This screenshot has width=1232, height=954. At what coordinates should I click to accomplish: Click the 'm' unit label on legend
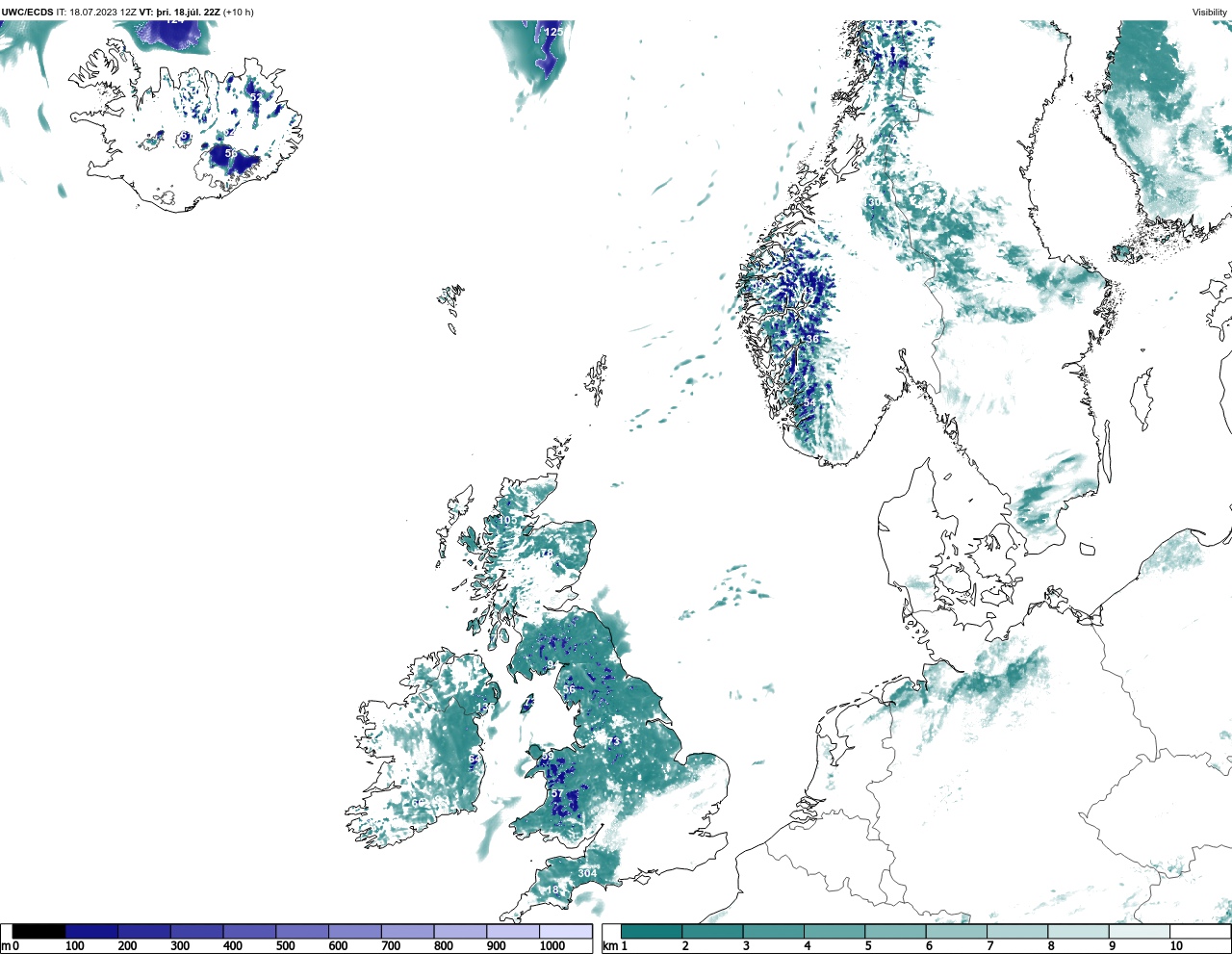click(x=5, y=946)
